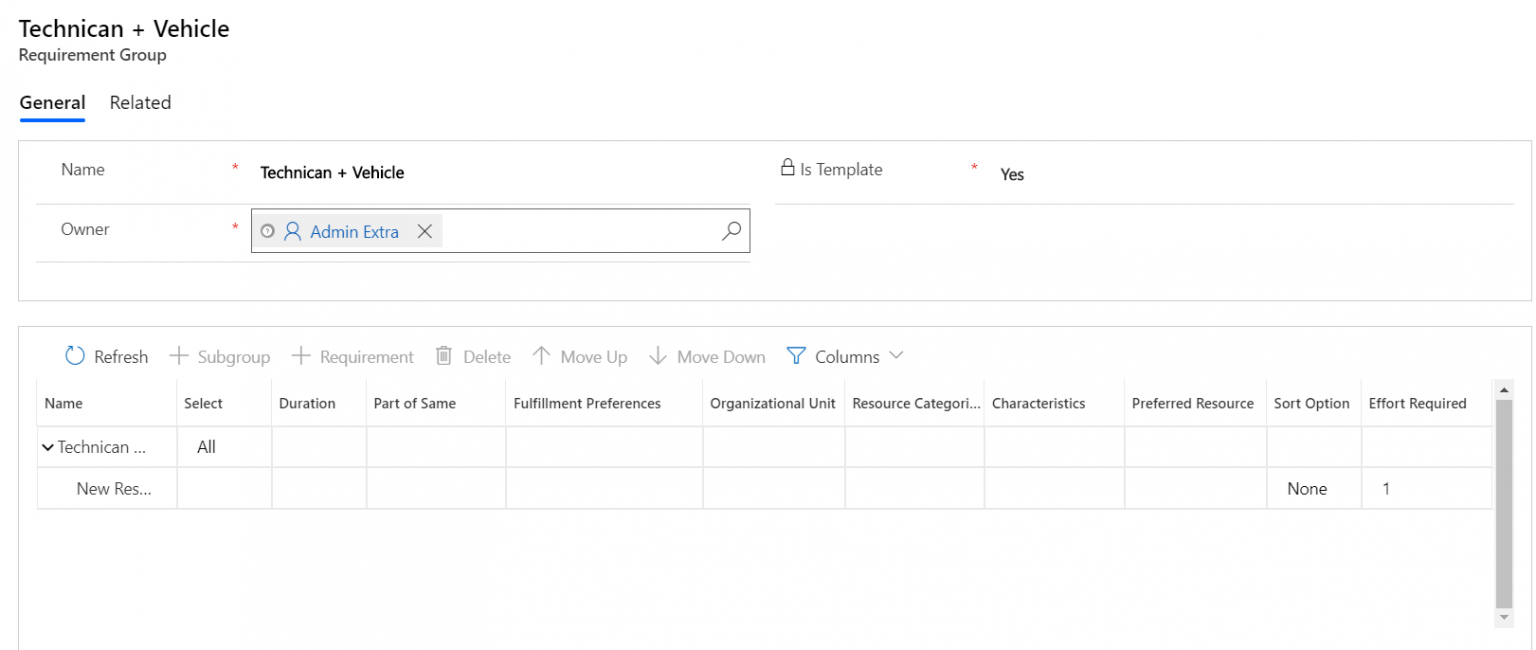Click the search magnifier in Owner field
Screen dimensions: 1536x650
(x=732, y=231)
